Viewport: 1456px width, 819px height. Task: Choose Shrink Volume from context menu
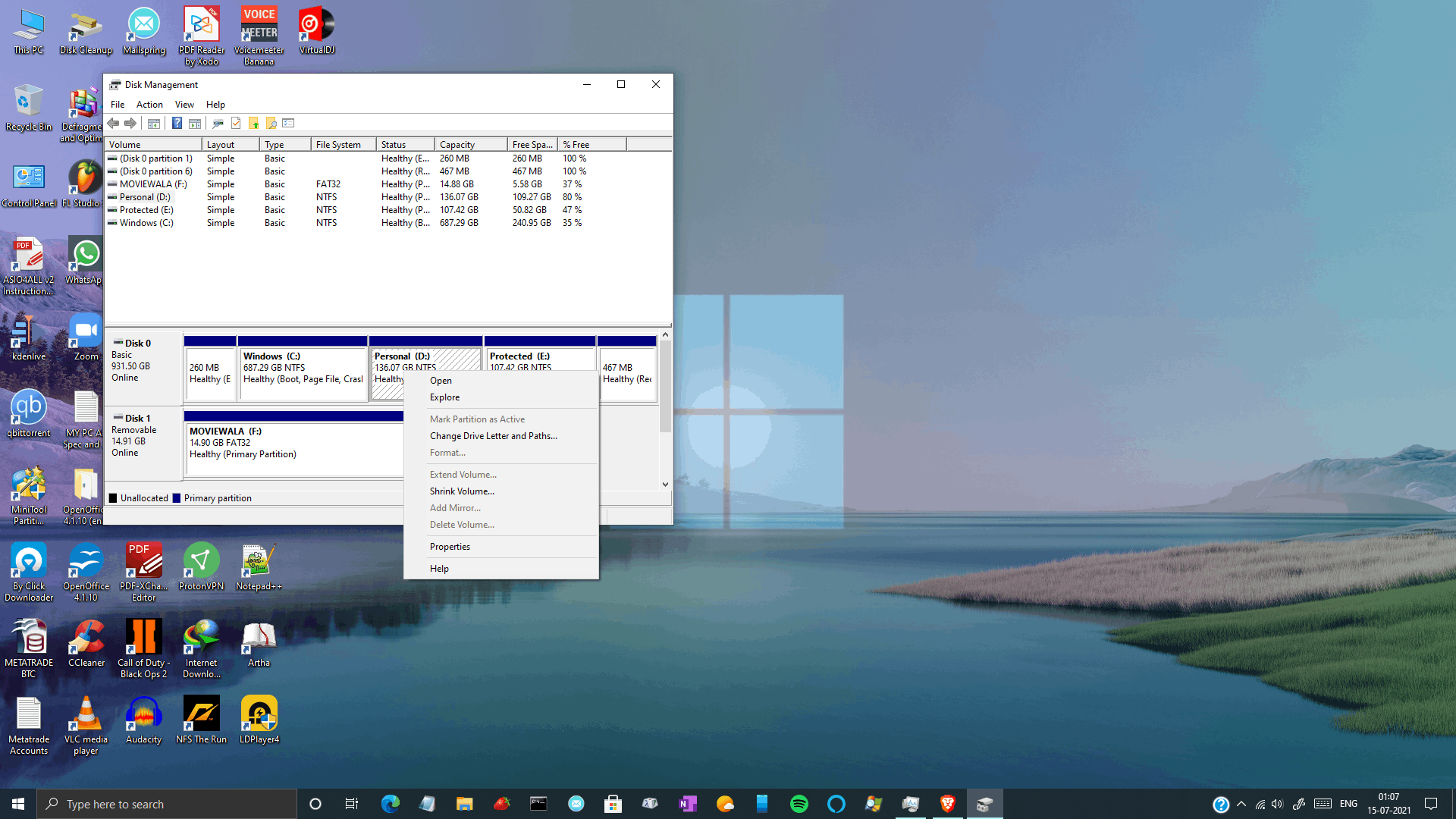501,491
